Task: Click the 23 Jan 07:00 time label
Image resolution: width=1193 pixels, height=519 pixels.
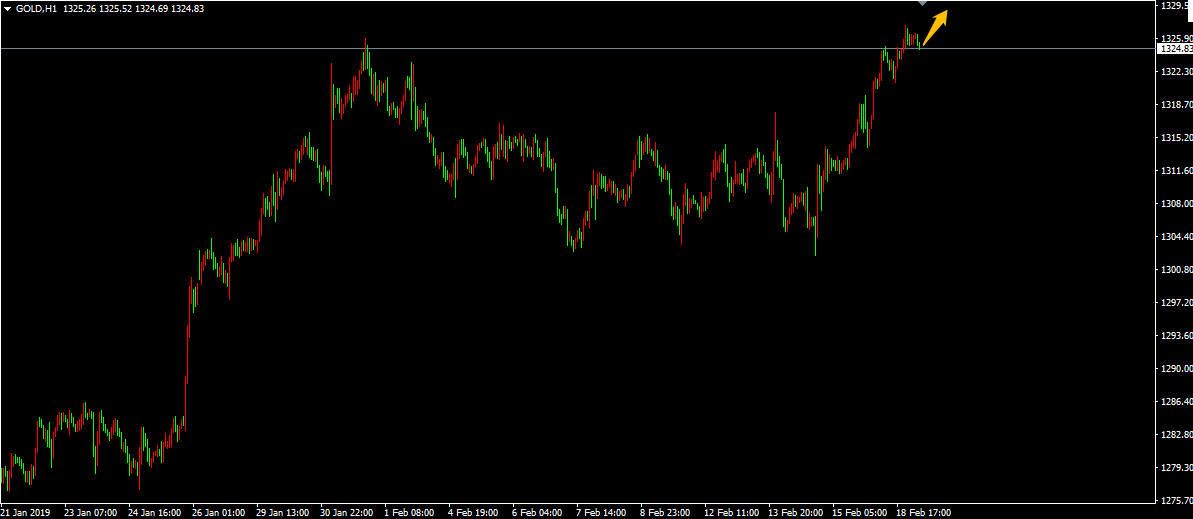Action: click(x=90, y=513)
